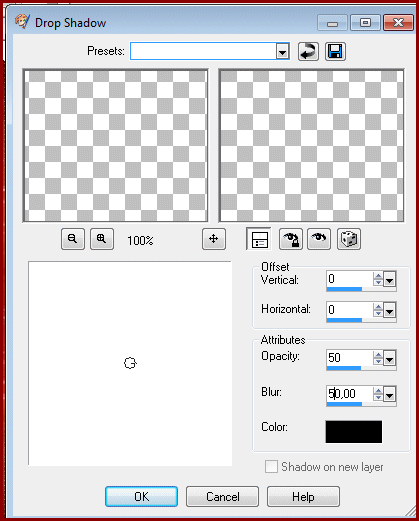
Task: Zoom in on the preview
Action: pyautogui.click(x=102, y=239)
